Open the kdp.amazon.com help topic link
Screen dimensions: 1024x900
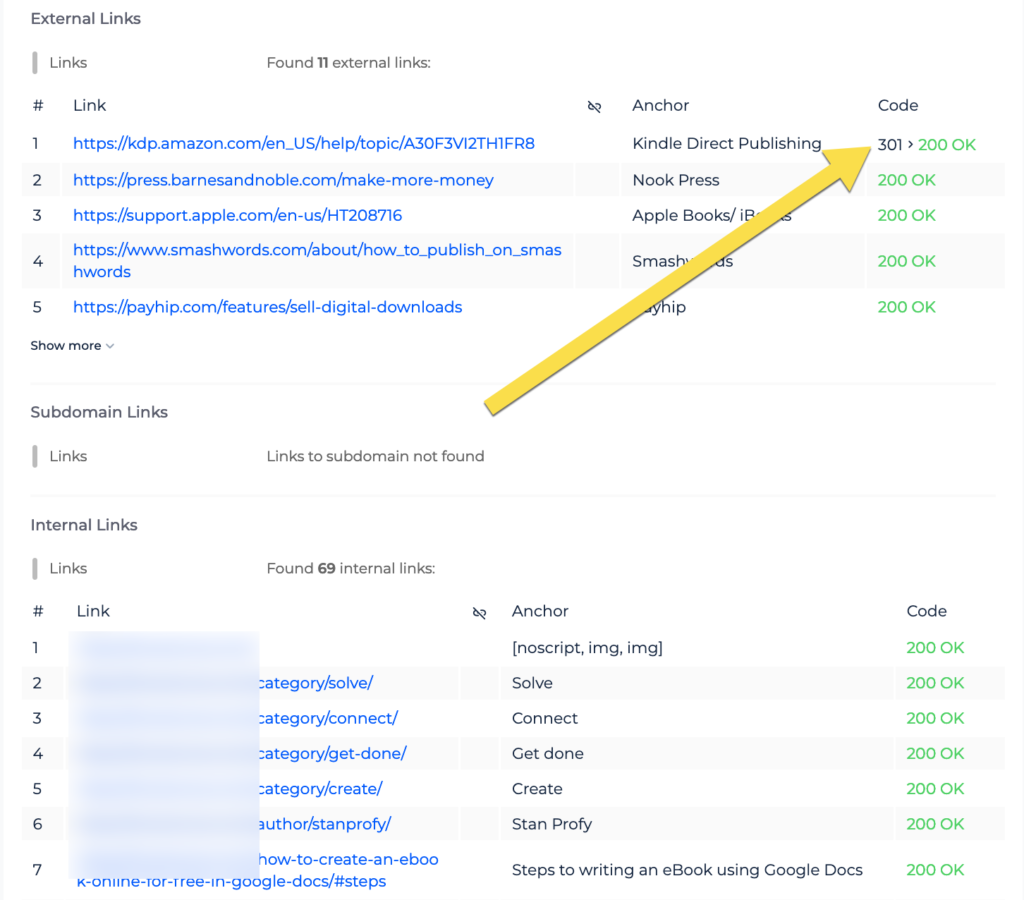[x=303, y=144]
